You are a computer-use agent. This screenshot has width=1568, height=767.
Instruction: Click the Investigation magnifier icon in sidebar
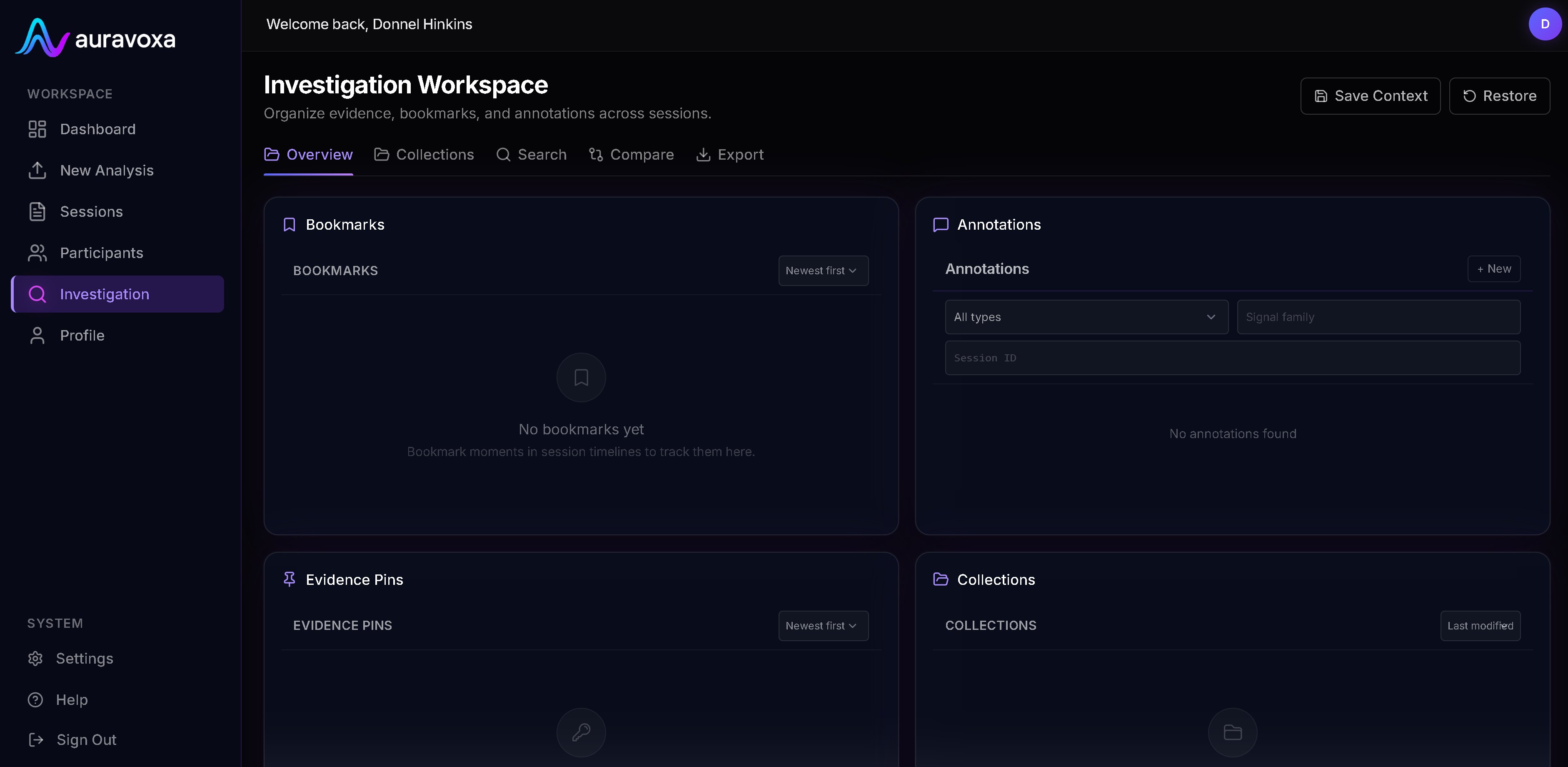click(37, 294)
